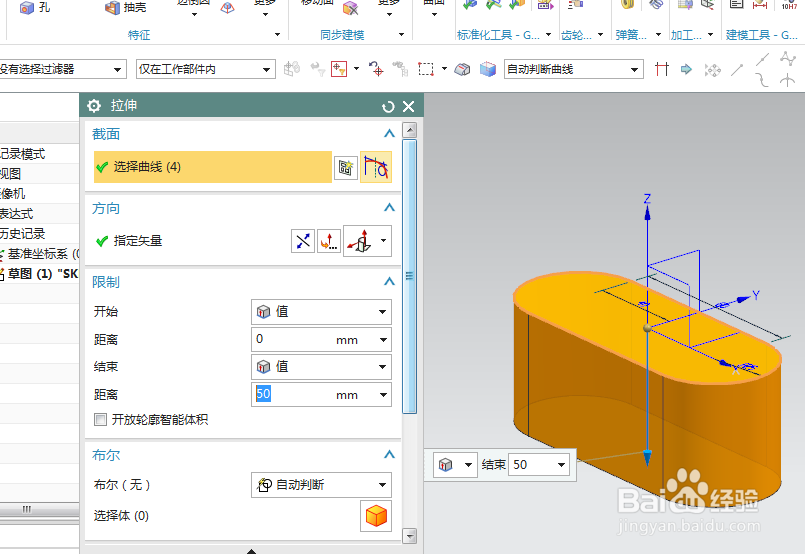805x554 pixels.
Task: Click the reverse direction icon
Action: 303,241
